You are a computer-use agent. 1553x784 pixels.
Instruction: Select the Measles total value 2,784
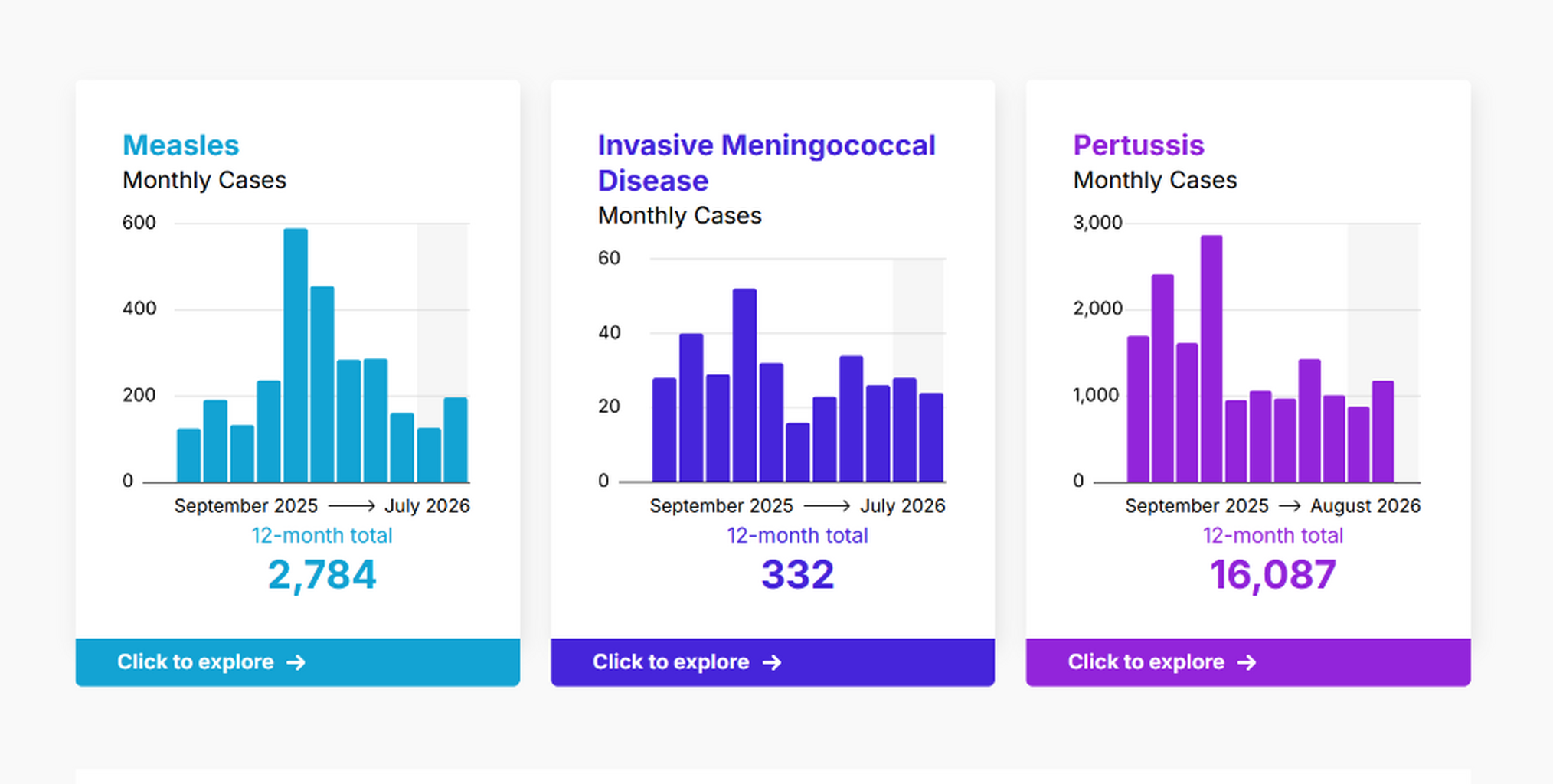tap(322, 575)
